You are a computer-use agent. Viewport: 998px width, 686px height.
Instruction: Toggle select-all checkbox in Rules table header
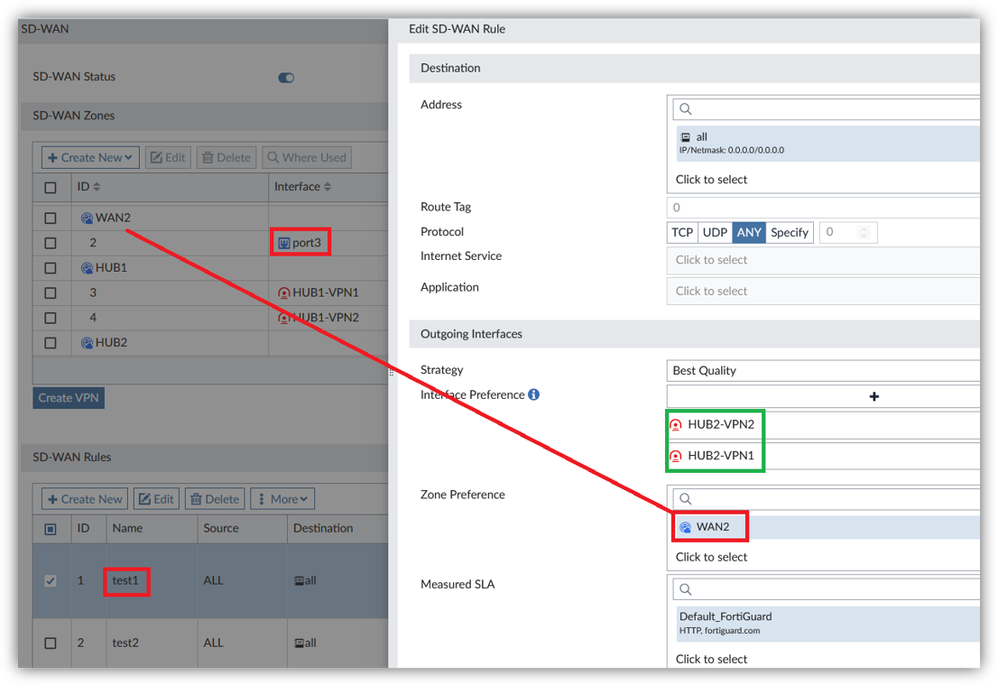point(50,529)
